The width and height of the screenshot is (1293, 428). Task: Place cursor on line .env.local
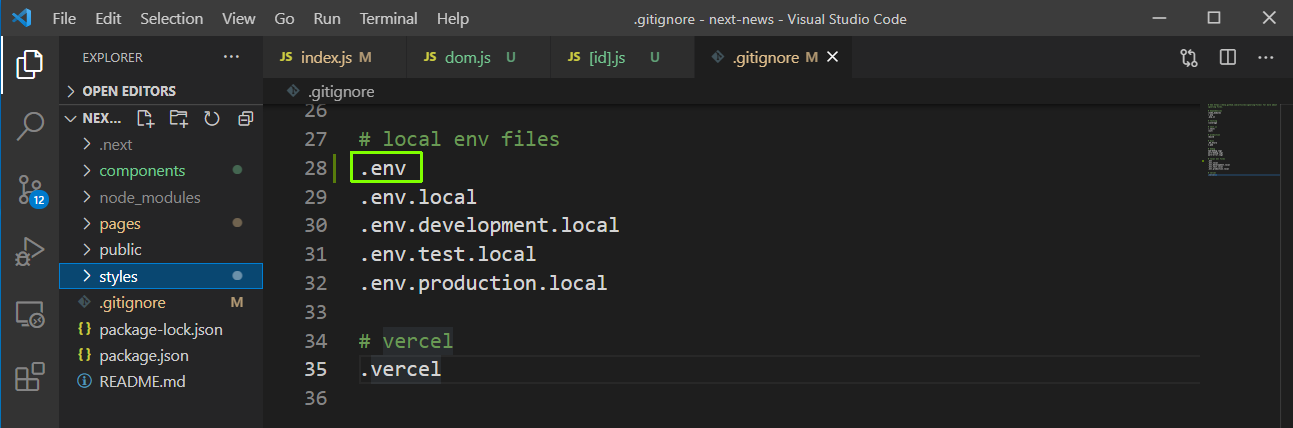(418, 197)
